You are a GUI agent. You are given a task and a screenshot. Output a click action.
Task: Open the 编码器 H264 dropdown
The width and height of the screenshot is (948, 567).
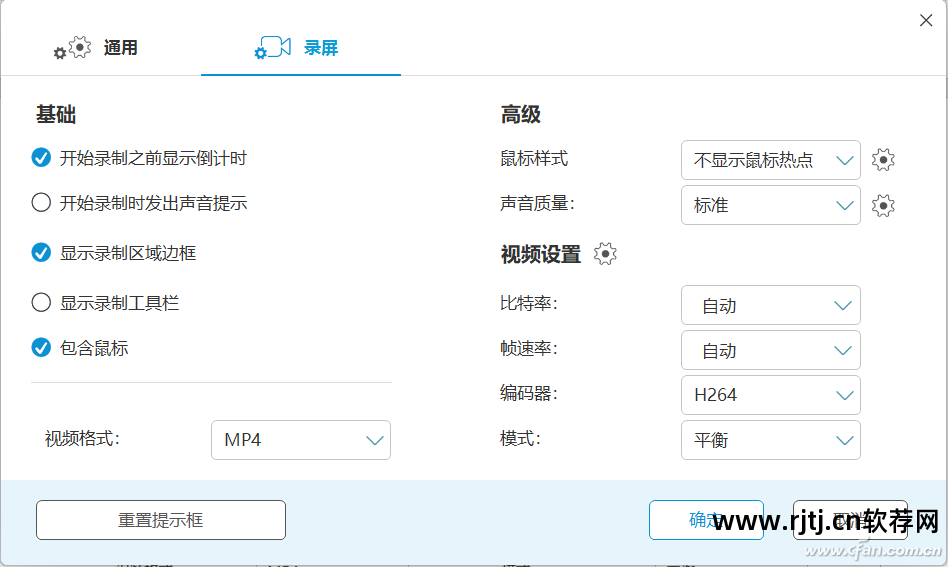coord(770,395)
